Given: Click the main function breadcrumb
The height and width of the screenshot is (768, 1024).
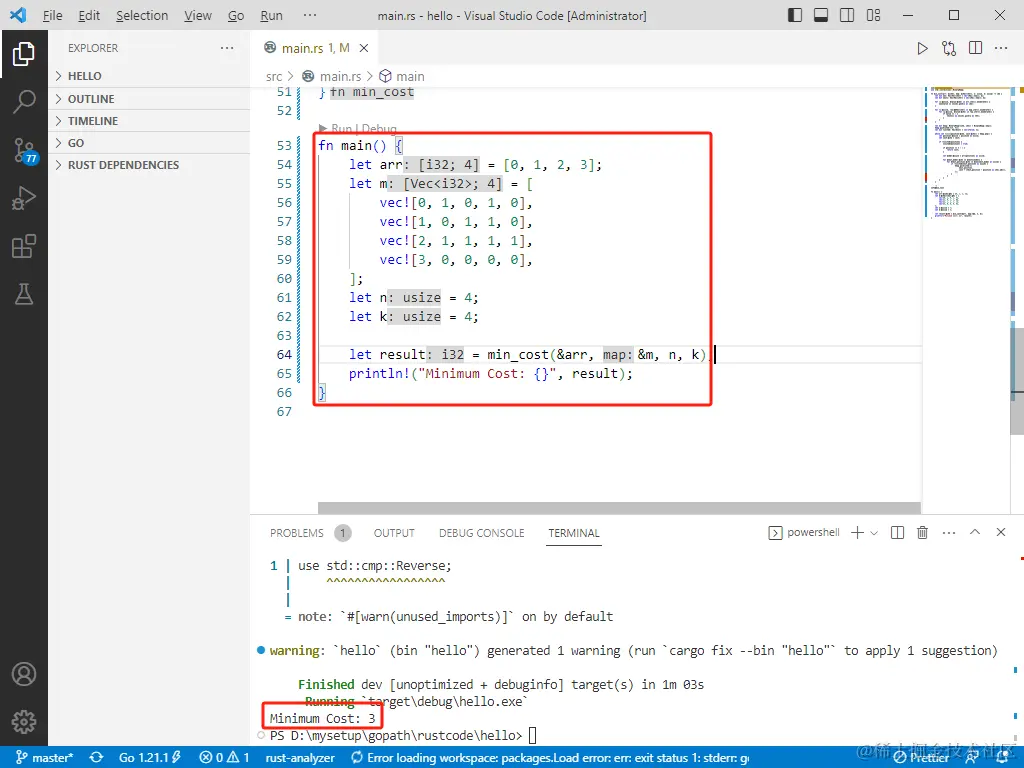Looking at the screenshot, I should click(402, 76).
